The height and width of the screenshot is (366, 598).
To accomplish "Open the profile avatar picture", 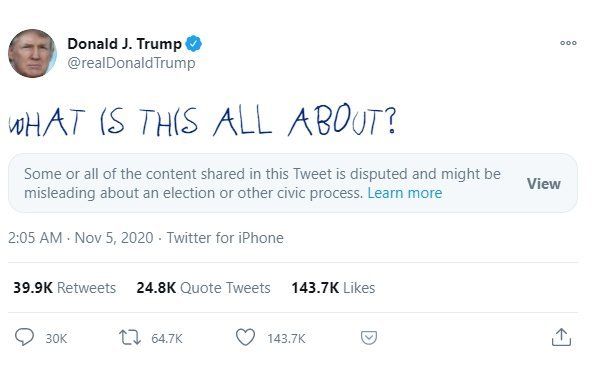I will click(x=32, y=53).
